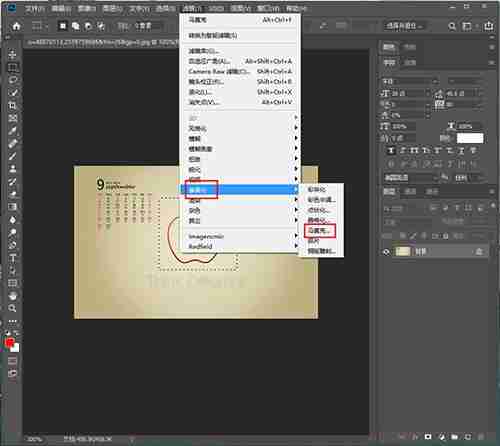The image size is (500, 446).
Task: Select the Zoom tool
Action: point(13,308)
